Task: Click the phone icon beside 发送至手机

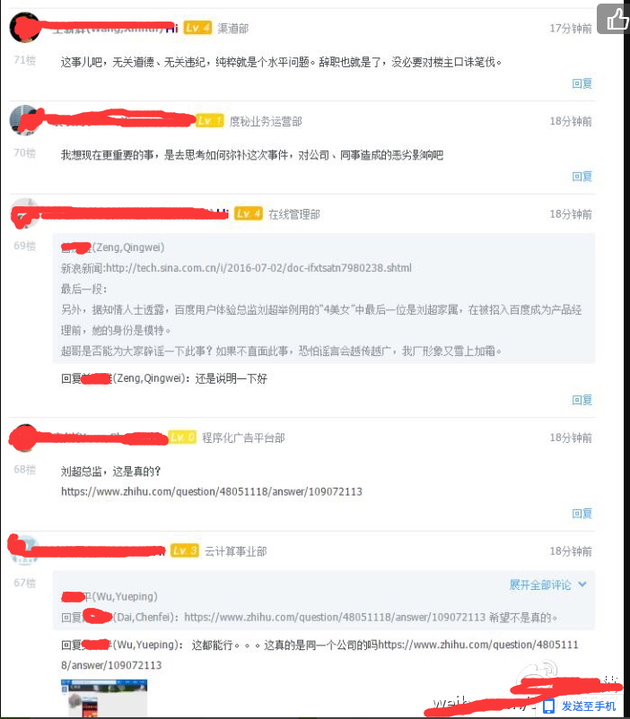Action: tap(549, 706)
